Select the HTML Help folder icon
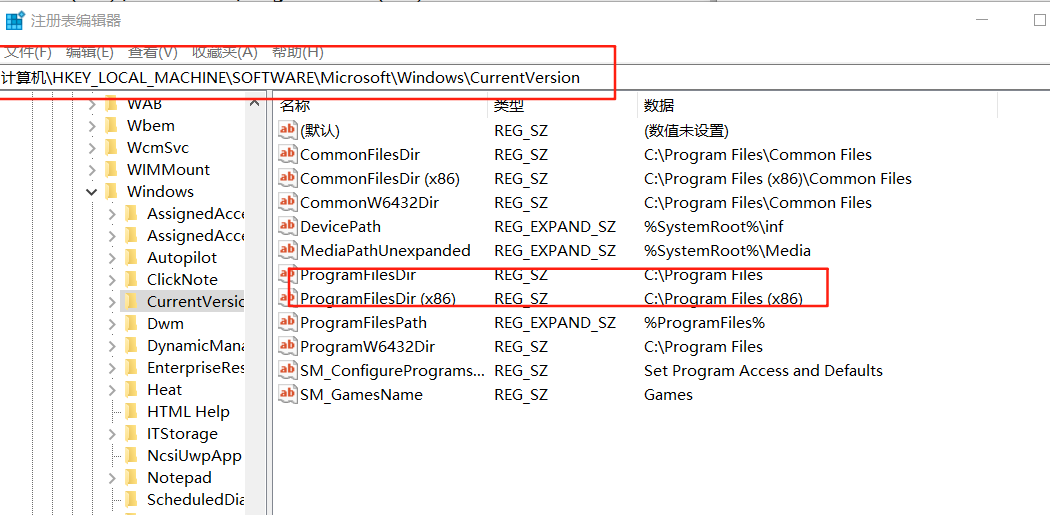Image resolution: width=1050 pixels, height=515 pixels. 132,411
